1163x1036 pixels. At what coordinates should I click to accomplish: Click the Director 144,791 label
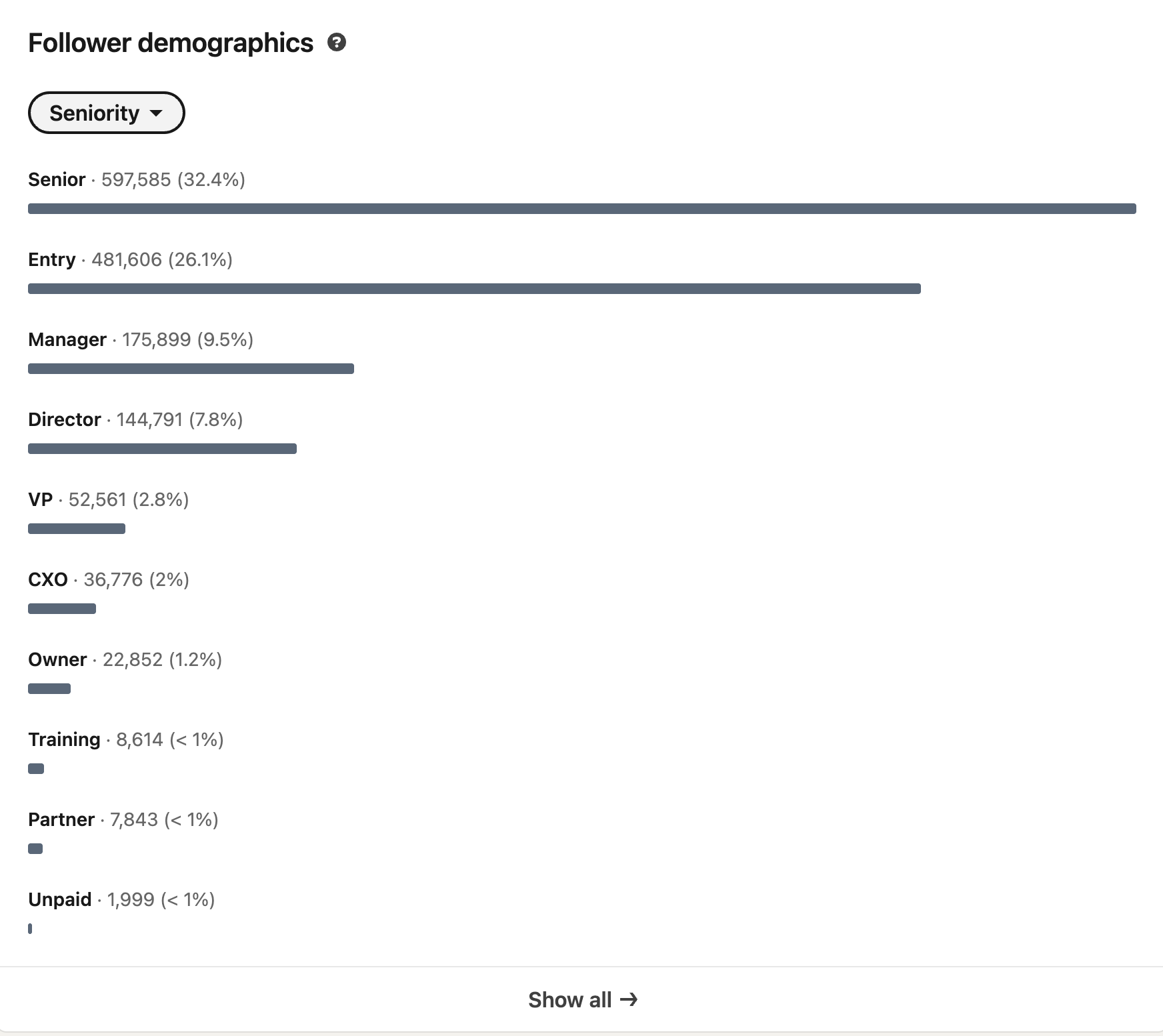tap(135, 419)
